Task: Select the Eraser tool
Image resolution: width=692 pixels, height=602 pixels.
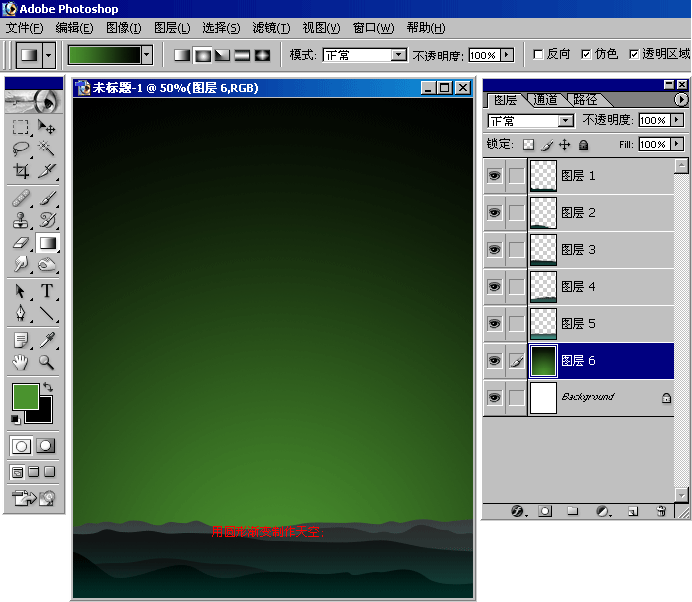Action: [20, 242]
